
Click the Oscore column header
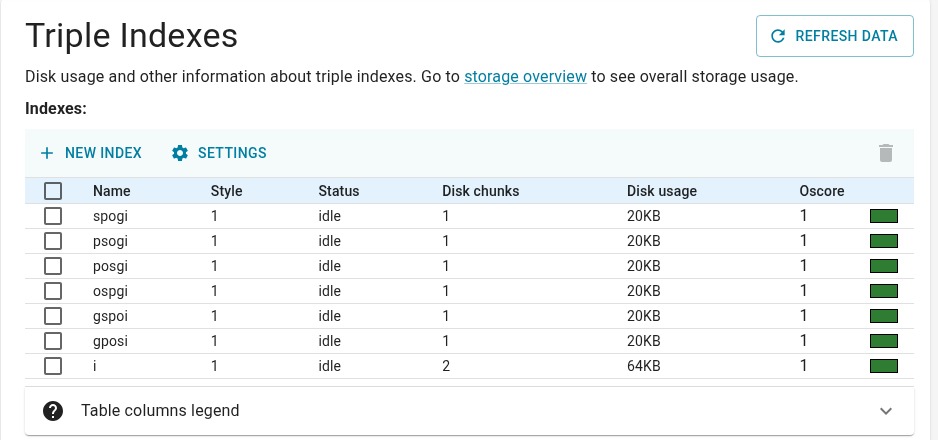coord(821,191)
